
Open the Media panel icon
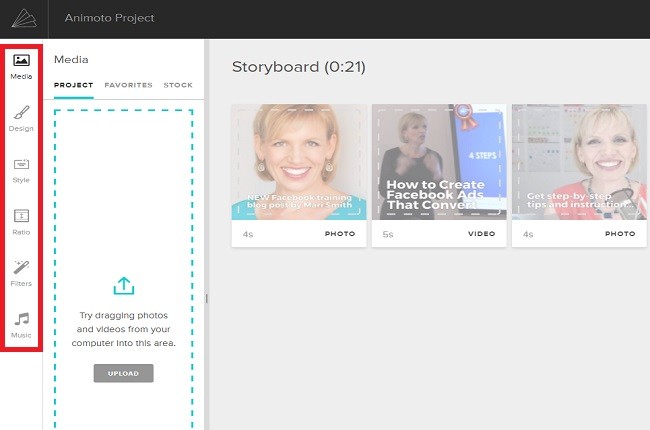[x=21, y=61]
